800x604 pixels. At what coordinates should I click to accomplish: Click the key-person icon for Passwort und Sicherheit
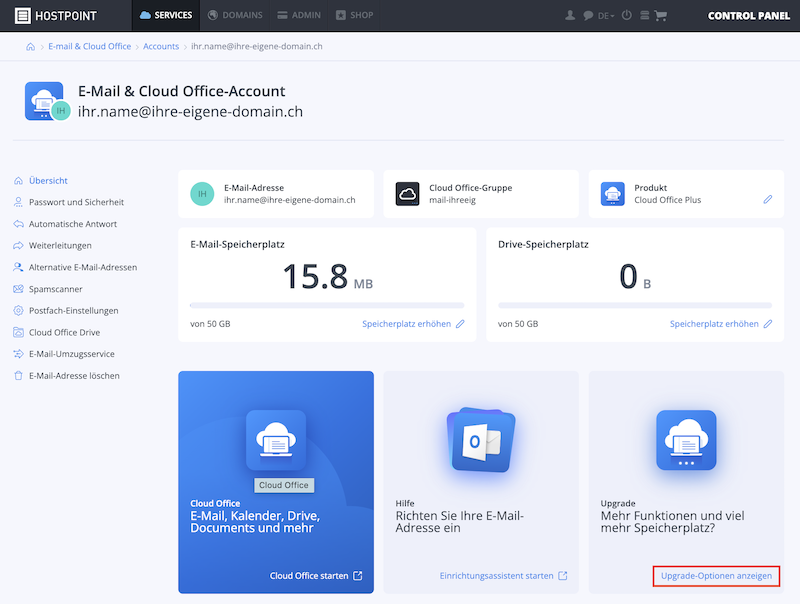coord(18,202)
